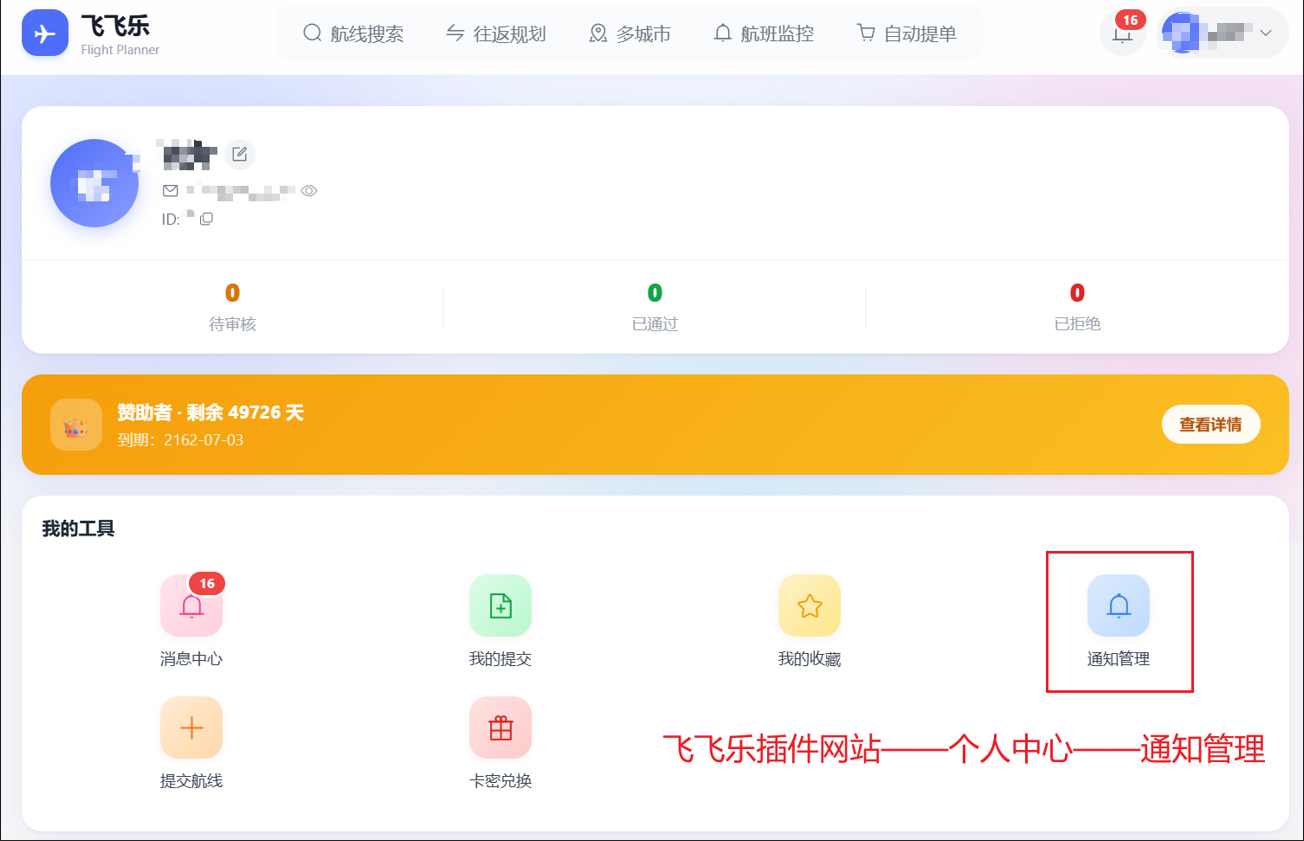Go to the 往返规划 tab

[x=496, y=34]
